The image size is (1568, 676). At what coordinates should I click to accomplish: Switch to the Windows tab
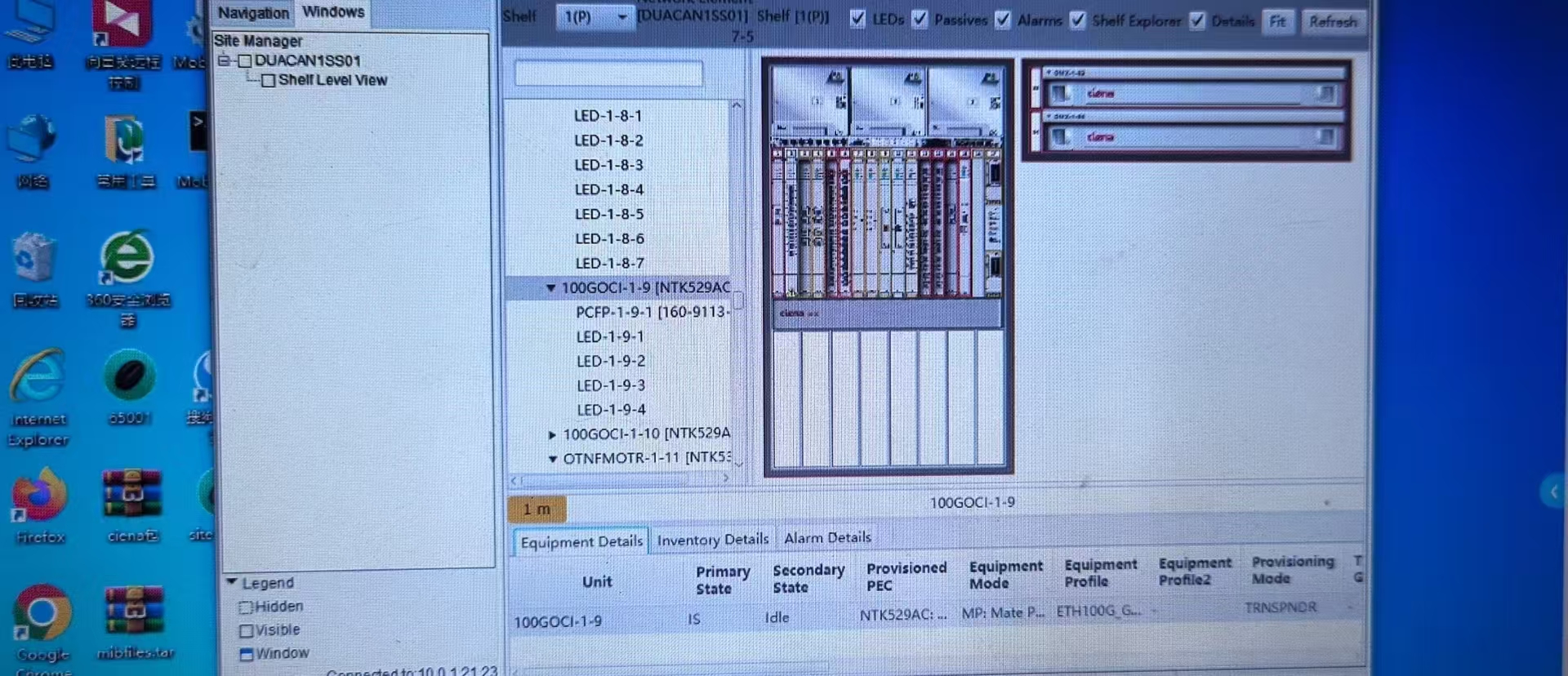(333, 12)
